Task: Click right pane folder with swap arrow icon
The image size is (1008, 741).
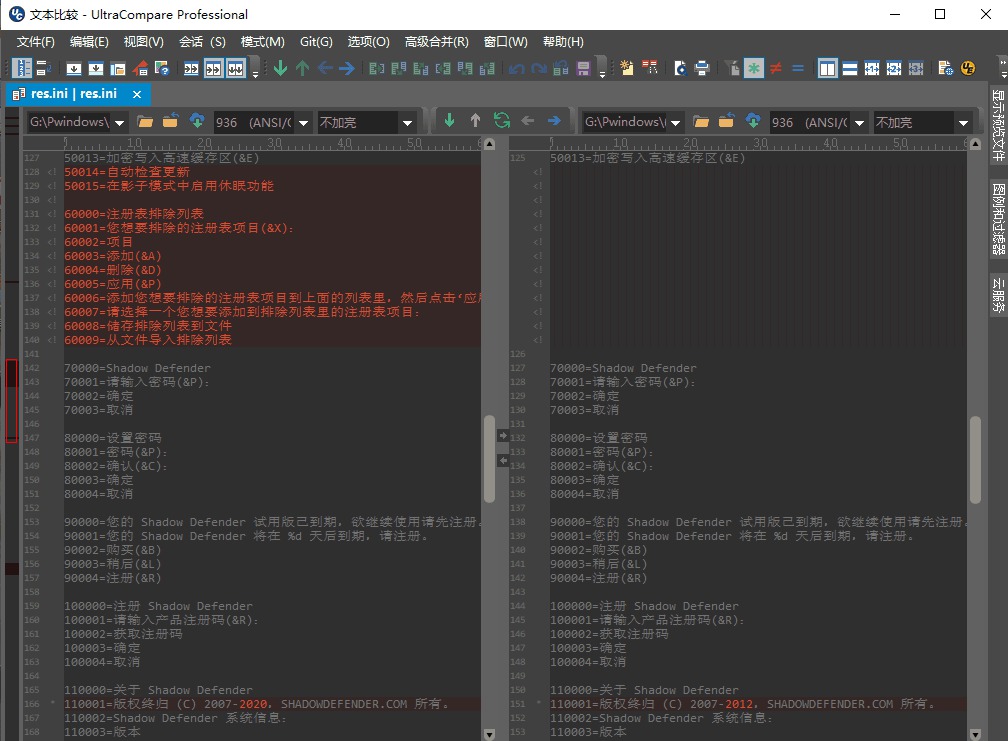Action: [x=726, y=121]
